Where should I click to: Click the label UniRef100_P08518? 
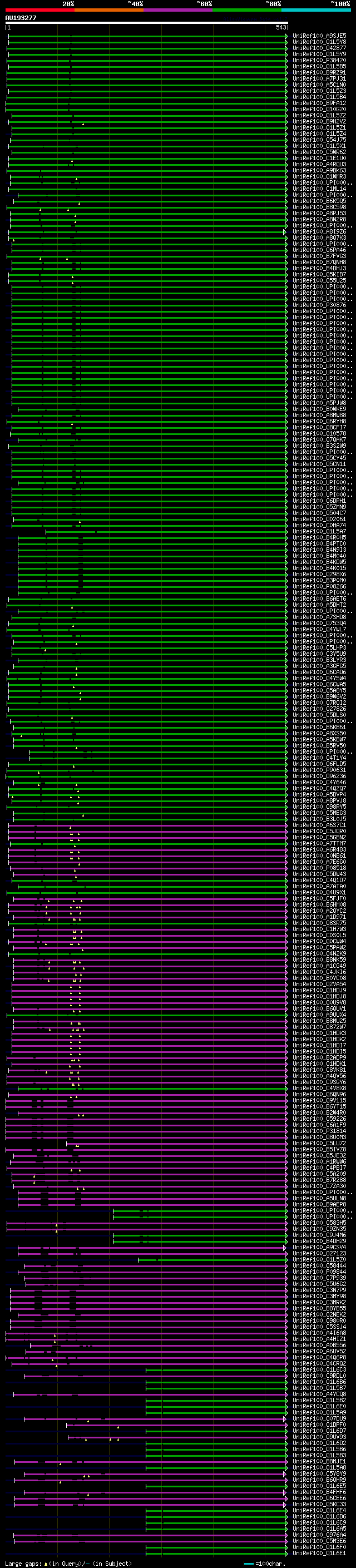(x=319, y=868)
